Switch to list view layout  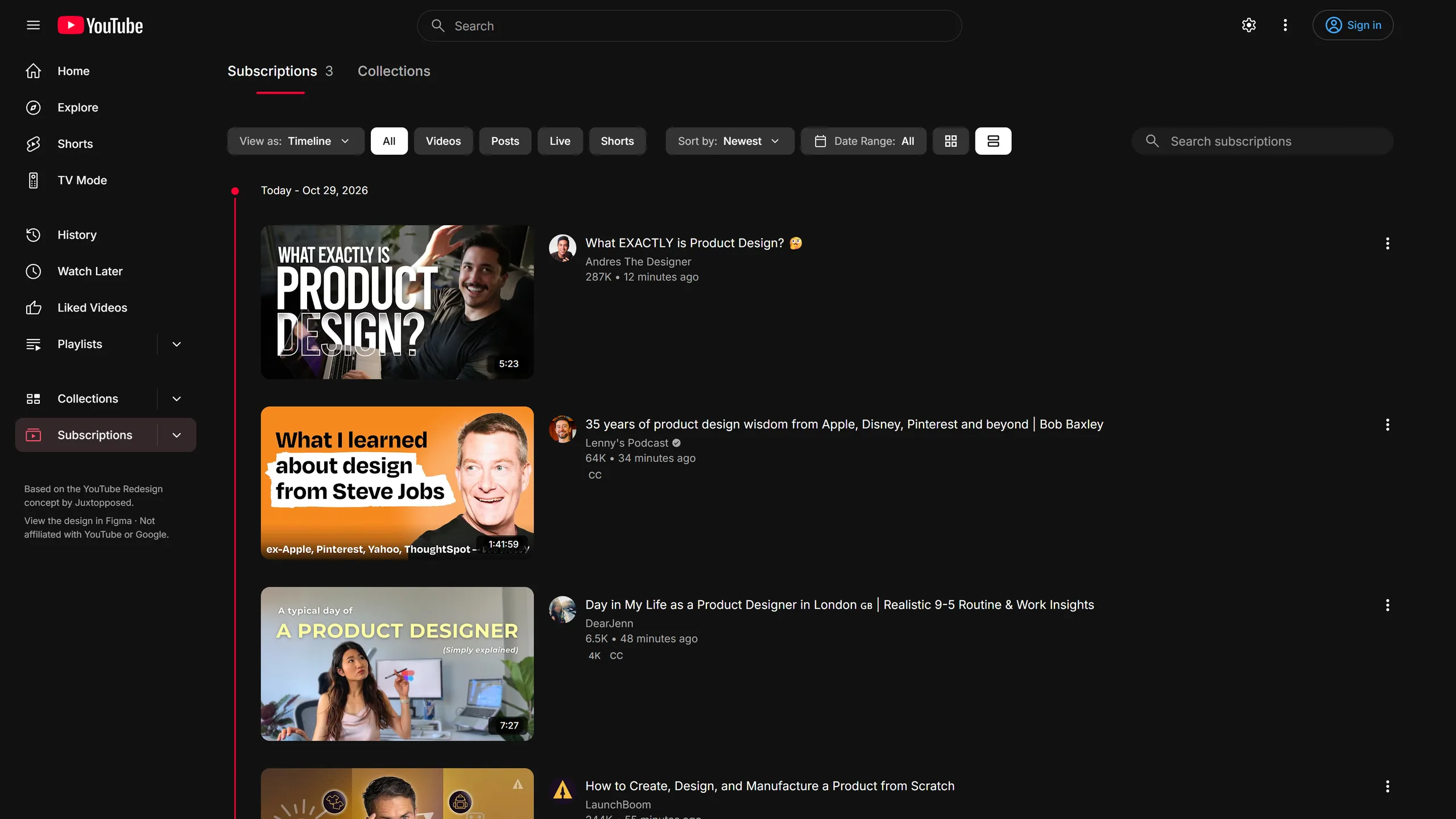tap(993, 141)
